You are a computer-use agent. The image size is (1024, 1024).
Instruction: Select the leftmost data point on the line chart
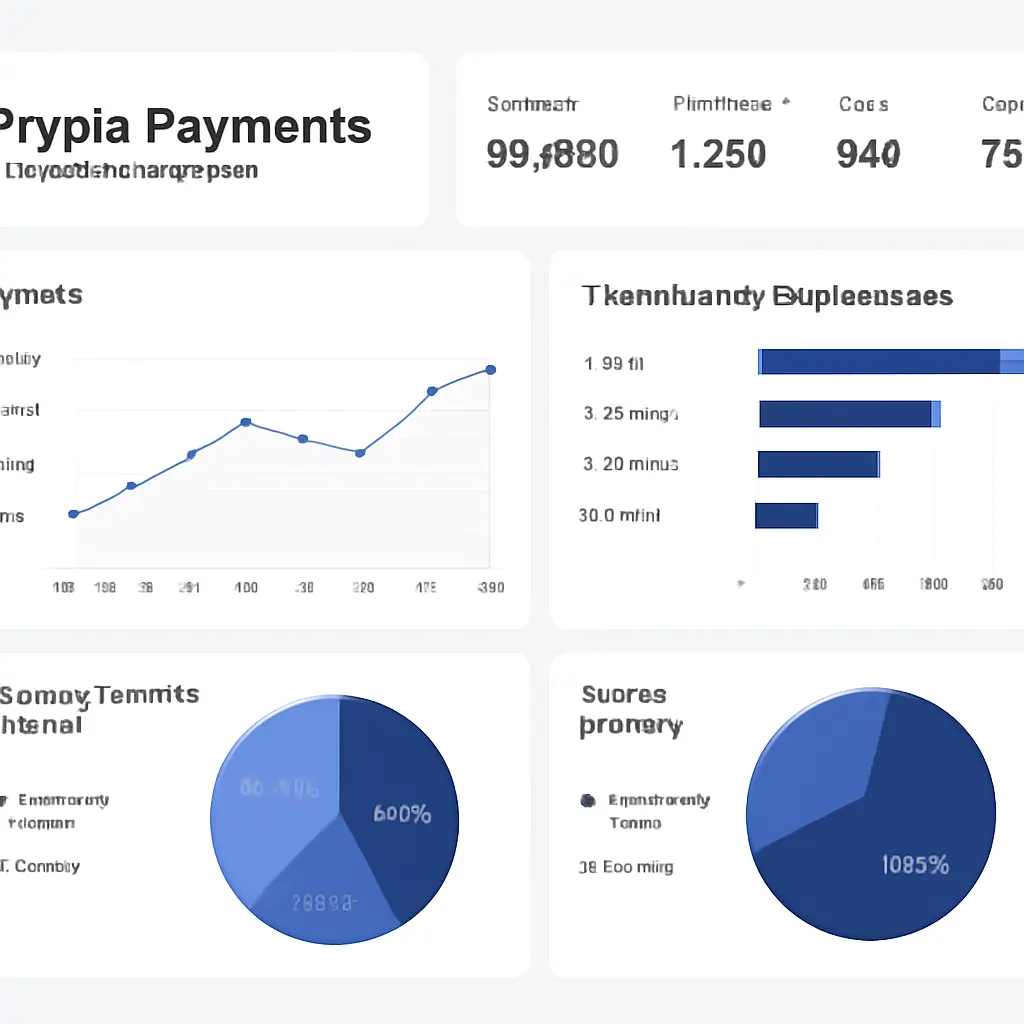tap(73, 514)
